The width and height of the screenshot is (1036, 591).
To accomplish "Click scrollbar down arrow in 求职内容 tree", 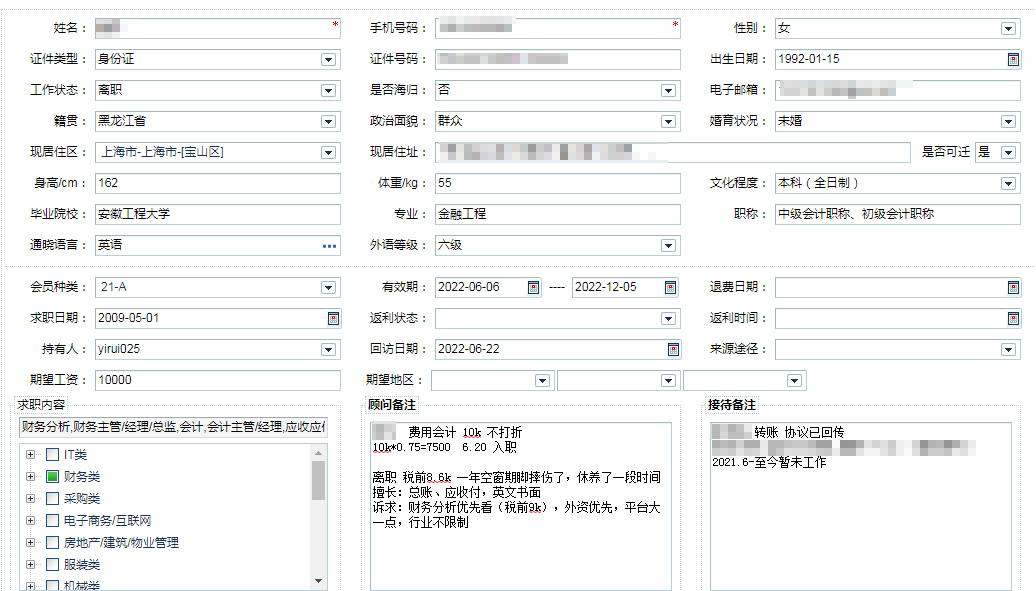I will point(318,581).
